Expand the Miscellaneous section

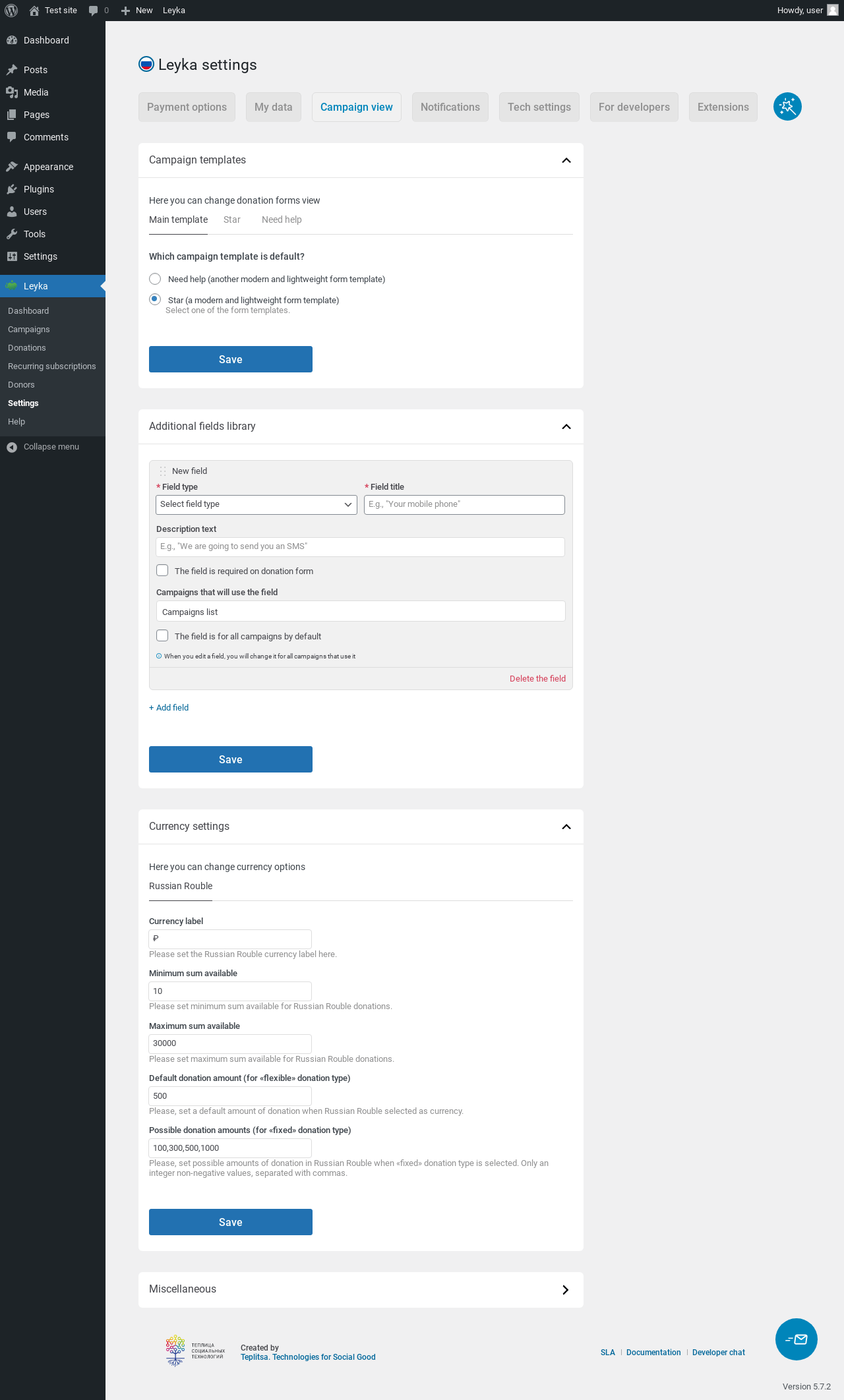(x=565, y=1290)
